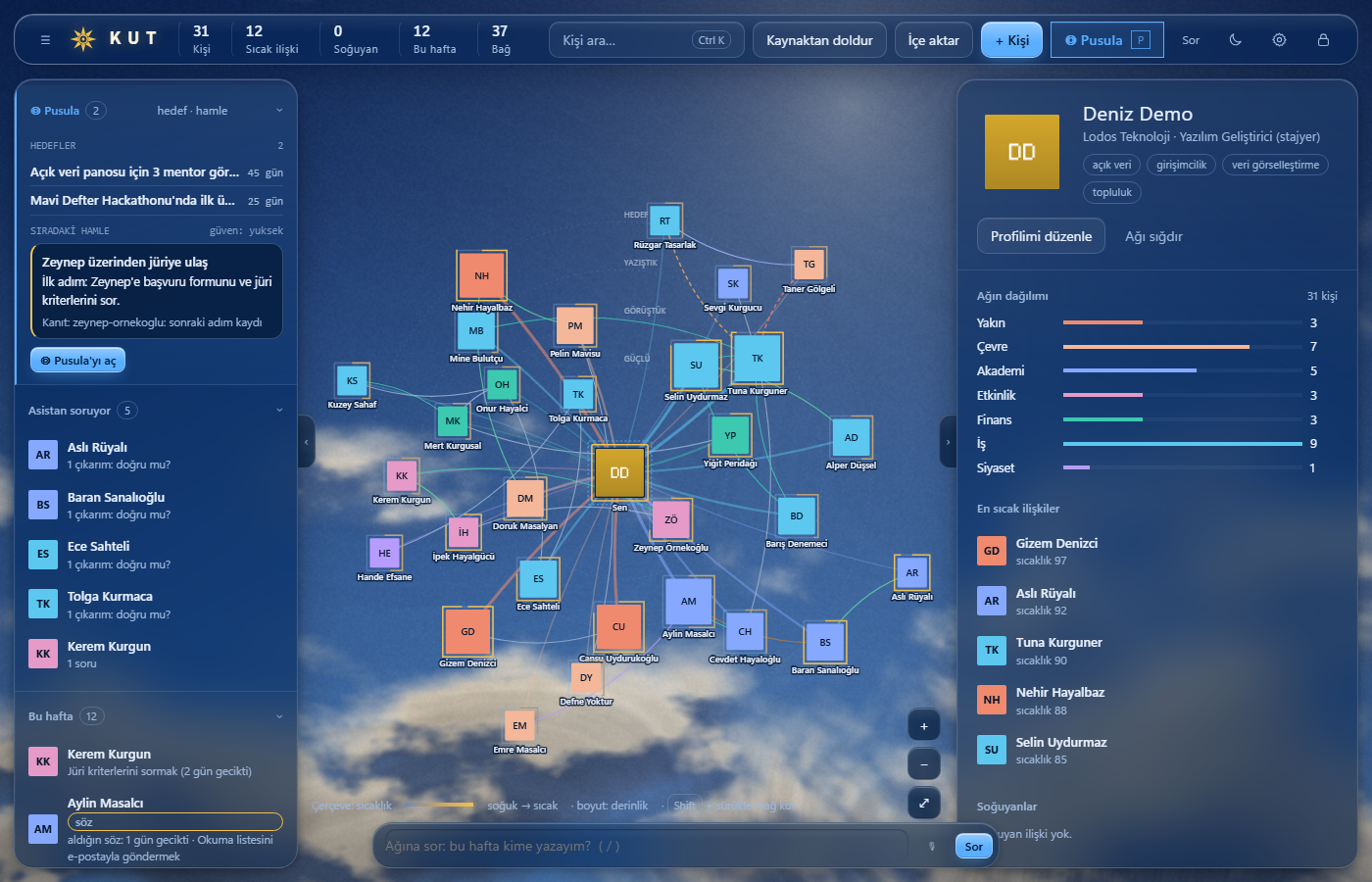Select the central DD 'Sen' node
Image resolution: width=1372 pixels, height=882 pixels.
(619, 472)
